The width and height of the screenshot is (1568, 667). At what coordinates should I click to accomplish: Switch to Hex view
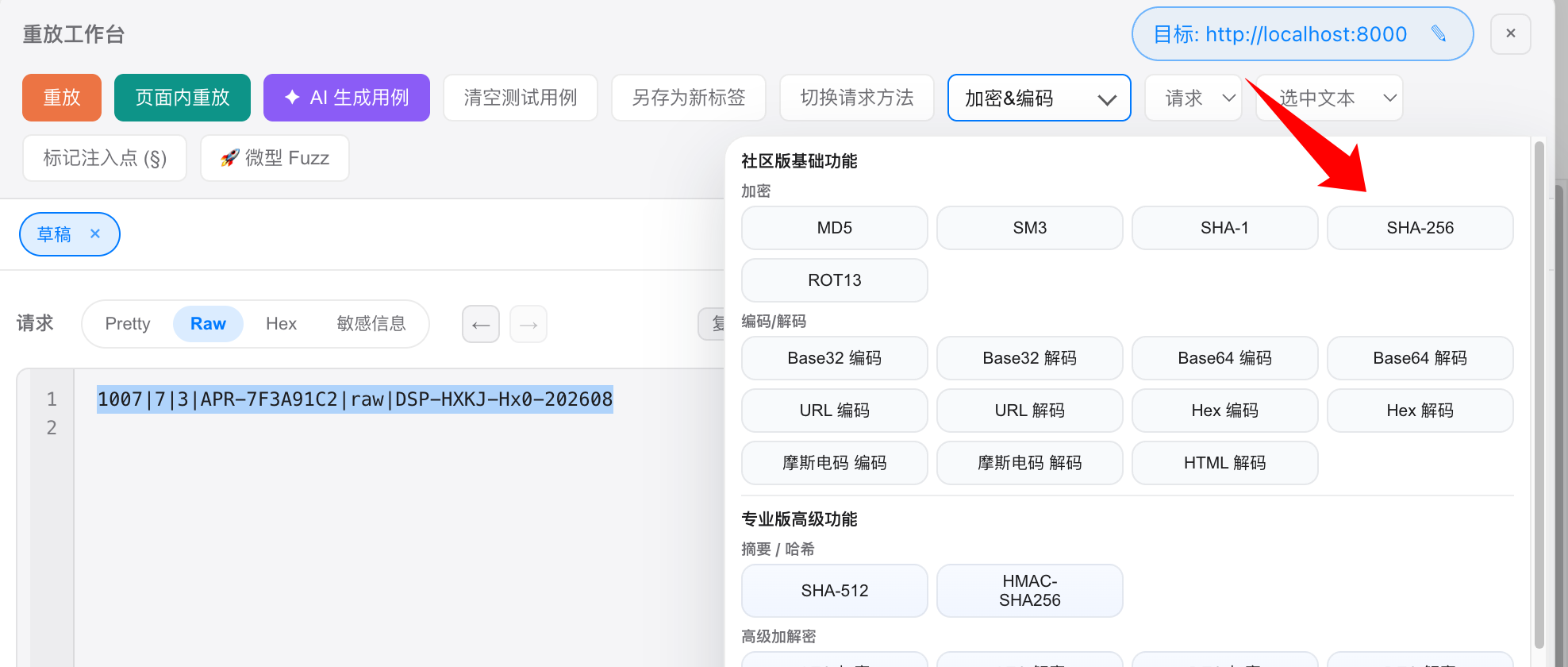pyautogui.click(x=281, y=324)
